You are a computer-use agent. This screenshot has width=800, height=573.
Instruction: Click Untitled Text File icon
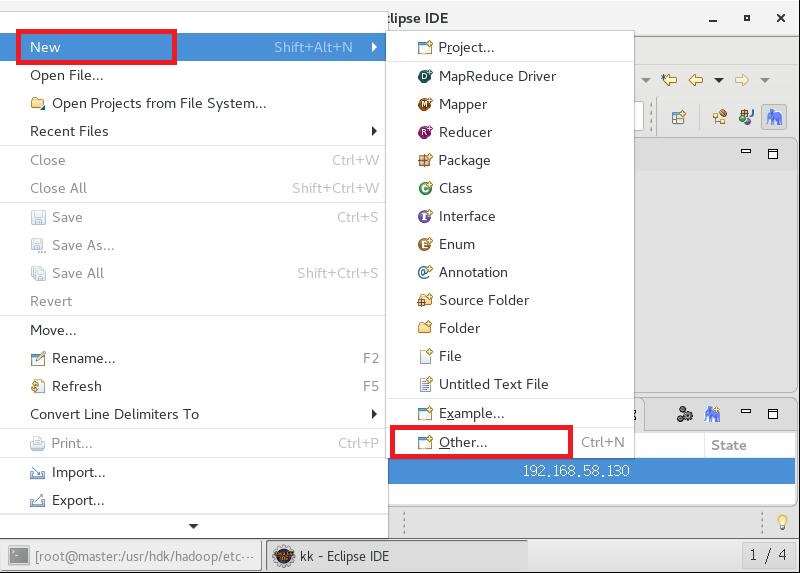click(426, 384)
